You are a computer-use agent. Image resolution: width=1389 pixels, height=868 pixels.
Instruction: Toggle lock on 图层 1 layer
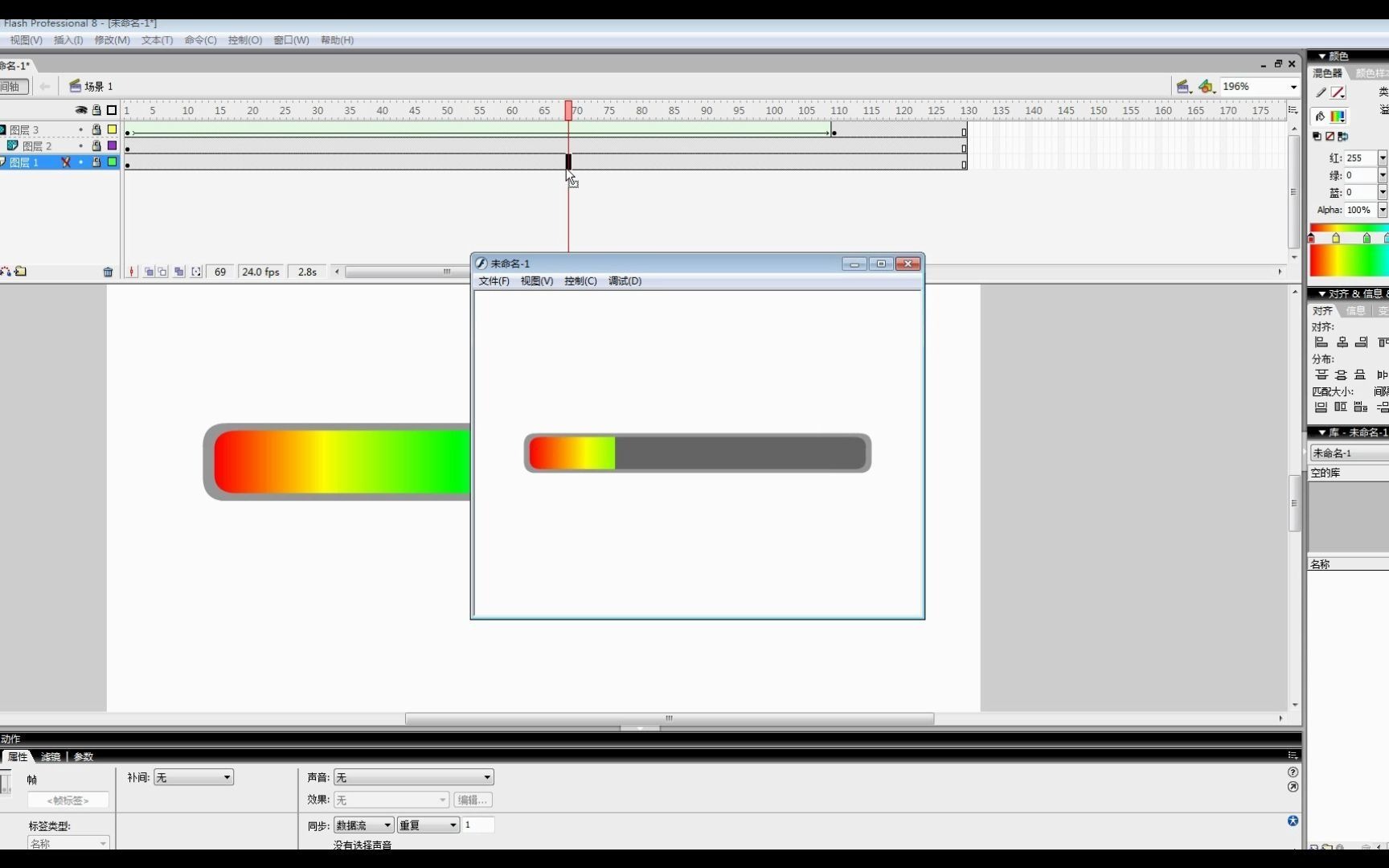pyautogui.click(x=96, y=162)
